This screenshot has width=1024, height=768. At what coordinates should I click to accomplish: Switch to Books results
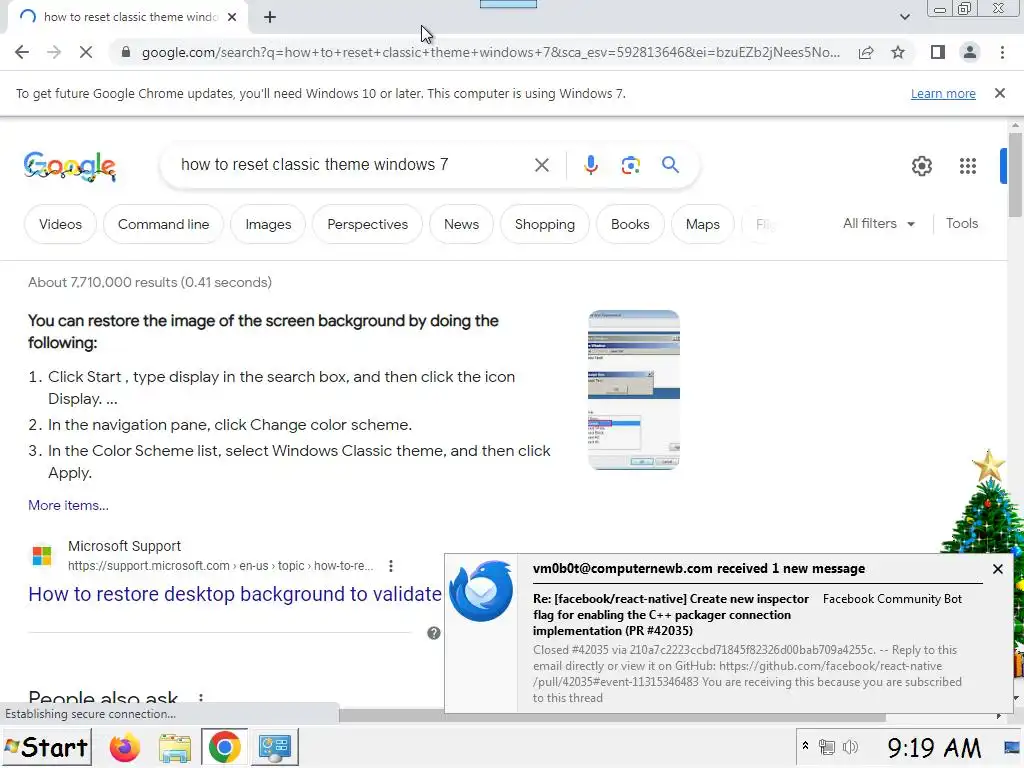630,224
